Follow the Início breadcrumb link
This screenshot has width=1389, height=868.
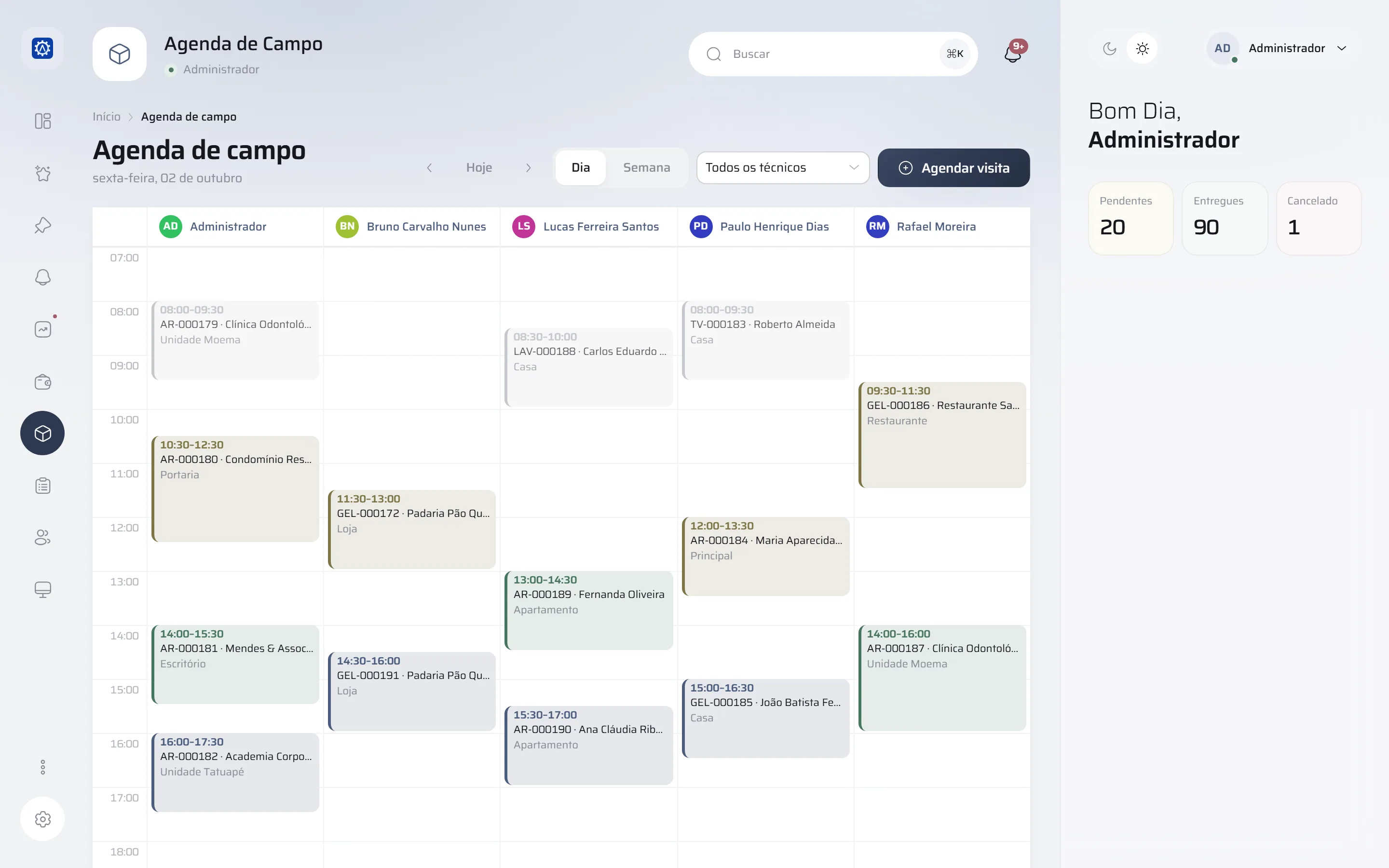(x=107, y=117)
